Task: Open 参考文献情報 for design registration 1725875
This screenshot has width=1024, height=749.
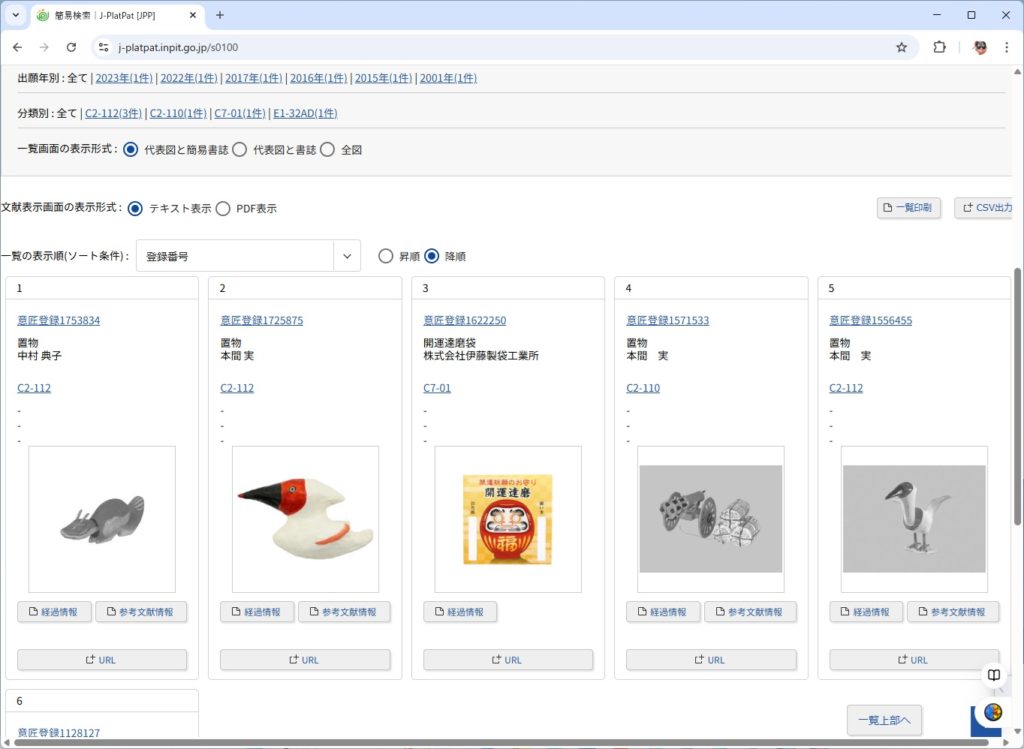Action: [345, 612]
